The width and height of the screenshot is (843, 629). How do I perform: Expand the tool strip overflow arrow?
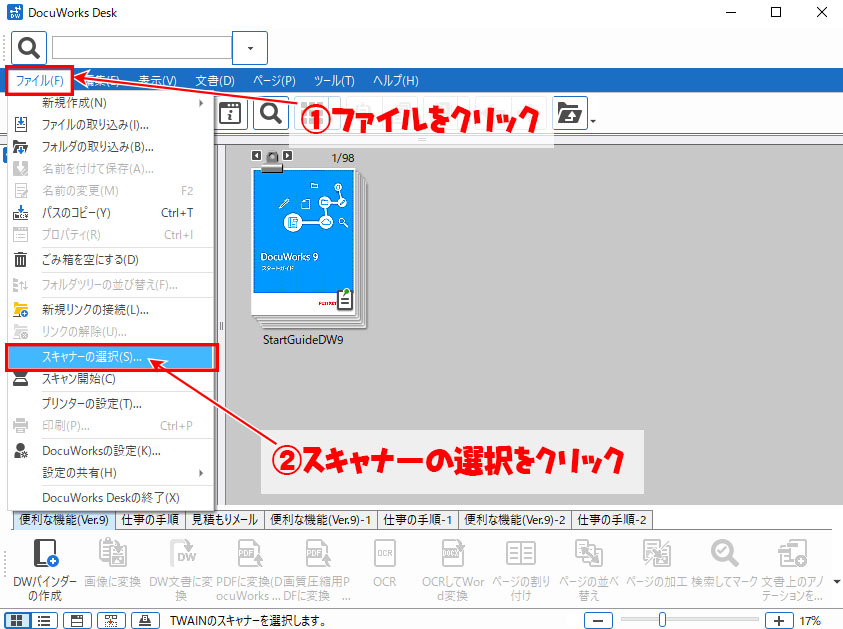pos(836,581)
